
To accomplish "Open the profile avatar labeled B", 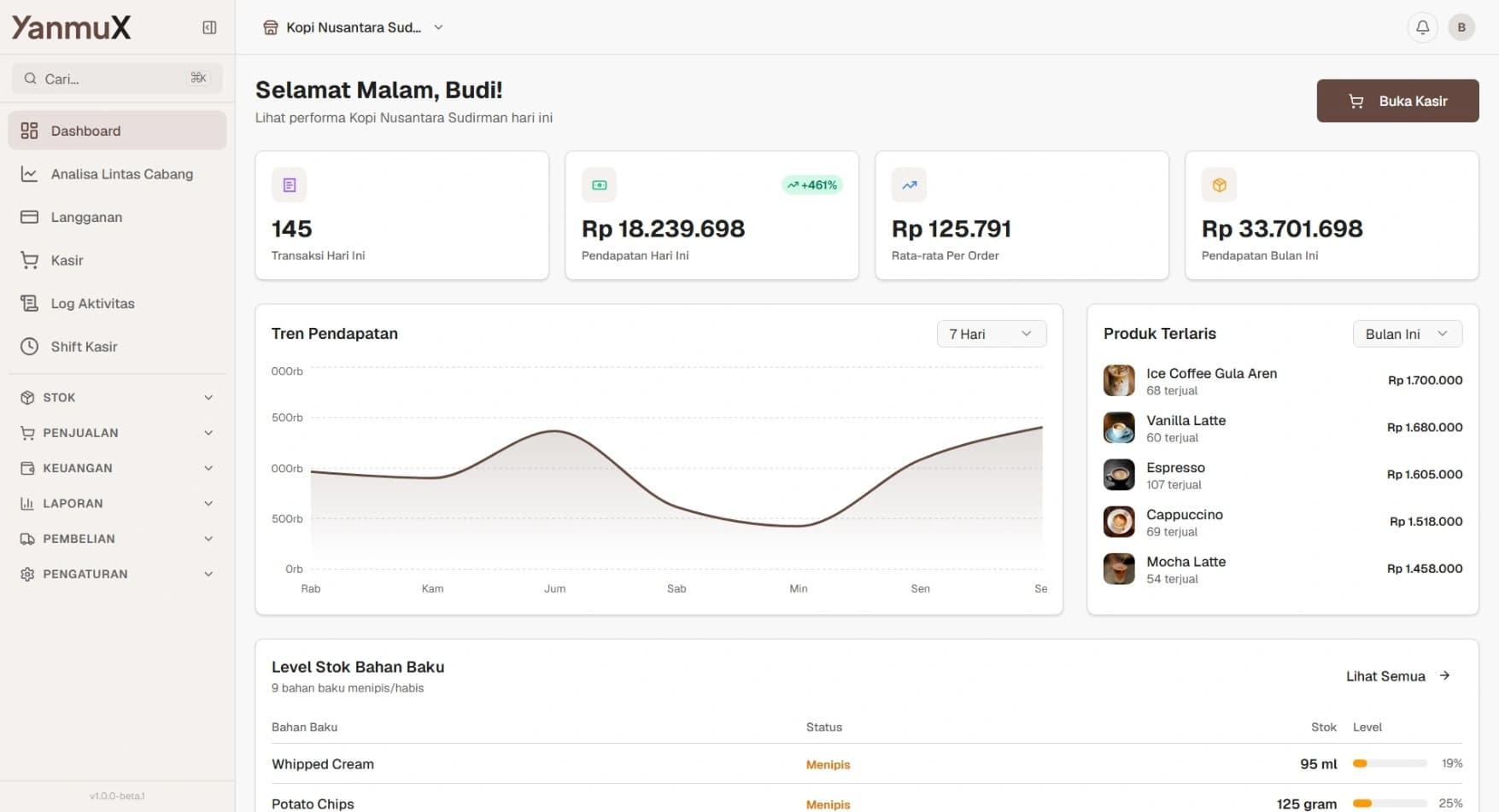I will (x=1461, y=26).
